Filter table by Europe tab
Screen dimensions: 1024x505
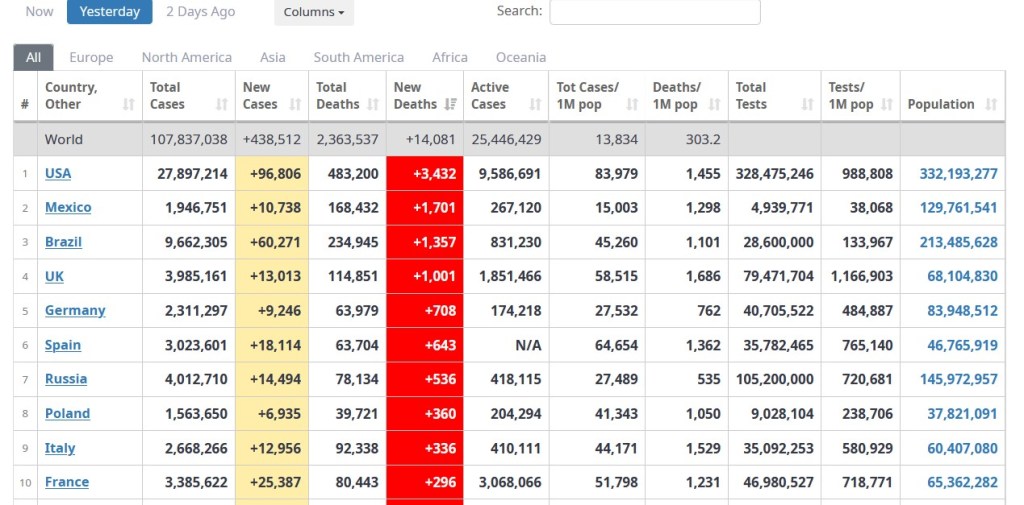point(91,57)
